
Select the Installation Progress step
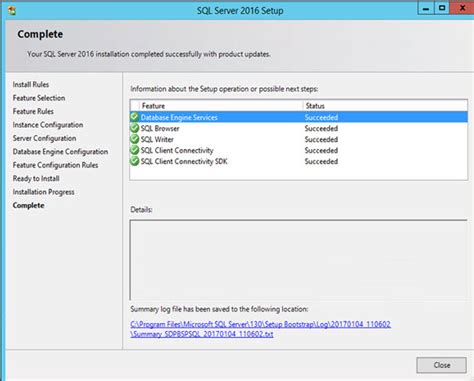point(44,192)
